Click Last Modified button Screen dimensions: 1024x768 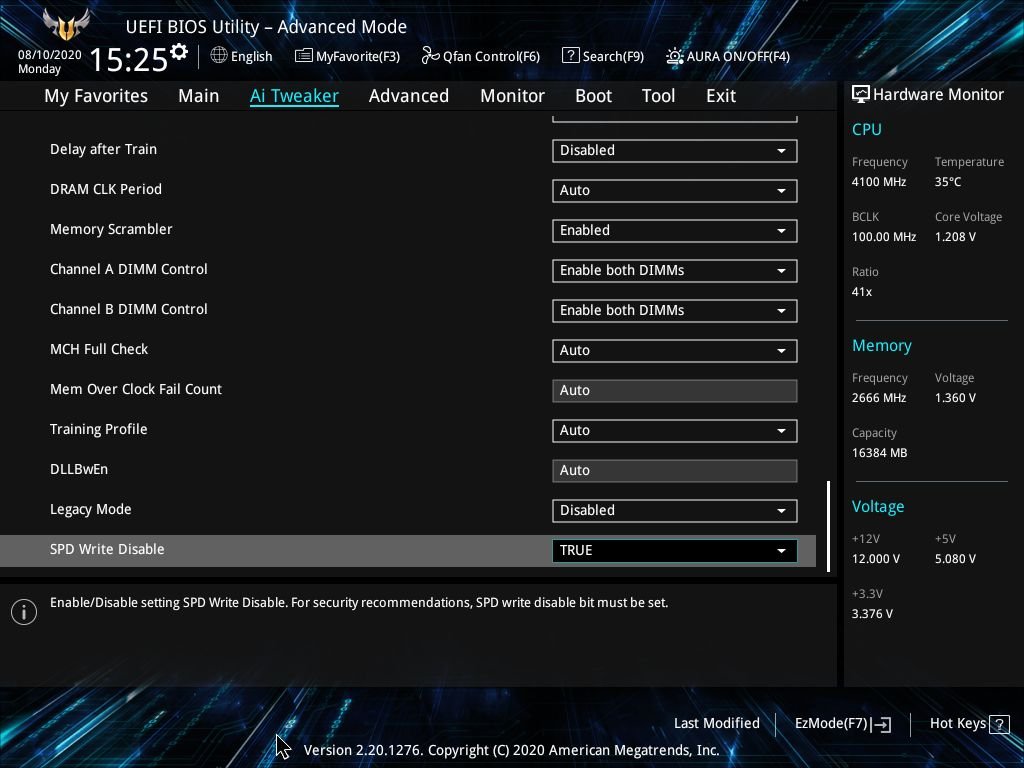pos(716,724)
